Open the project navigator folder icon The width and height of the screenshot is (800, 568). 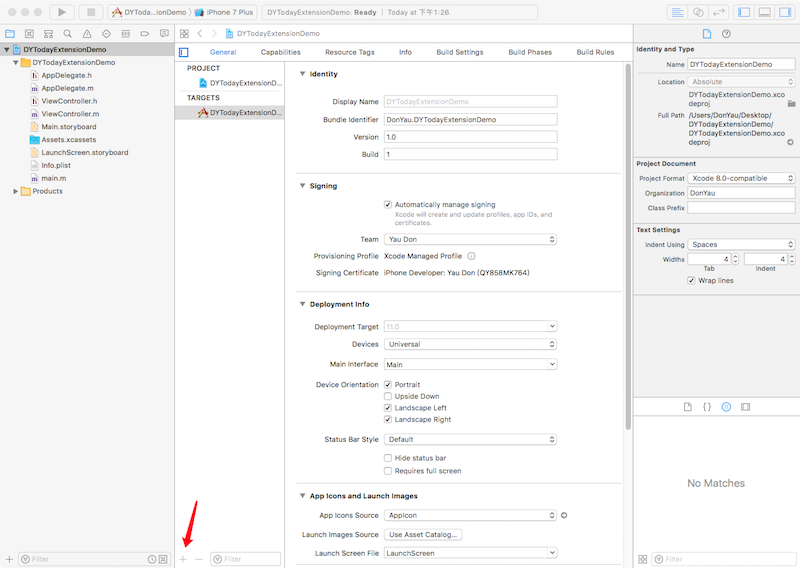click(10, 34)
